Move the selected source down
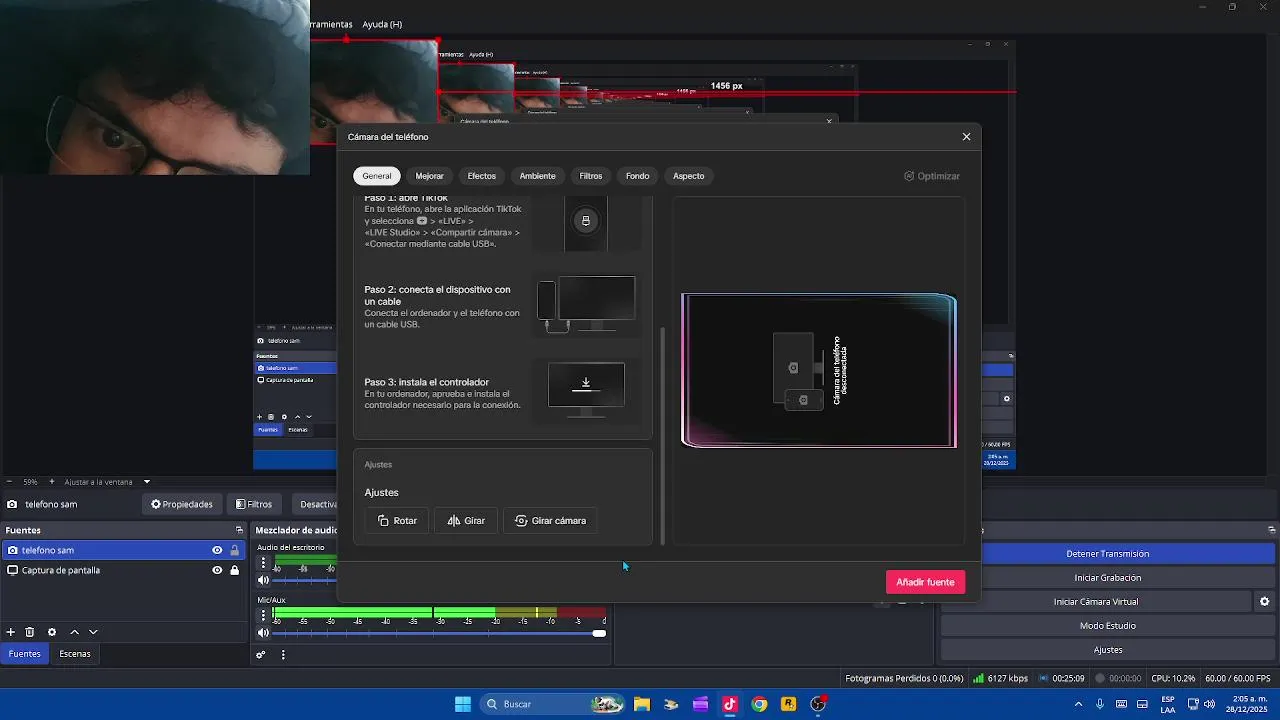This screenshot has height=720, width=1280. tap(93, 632)
